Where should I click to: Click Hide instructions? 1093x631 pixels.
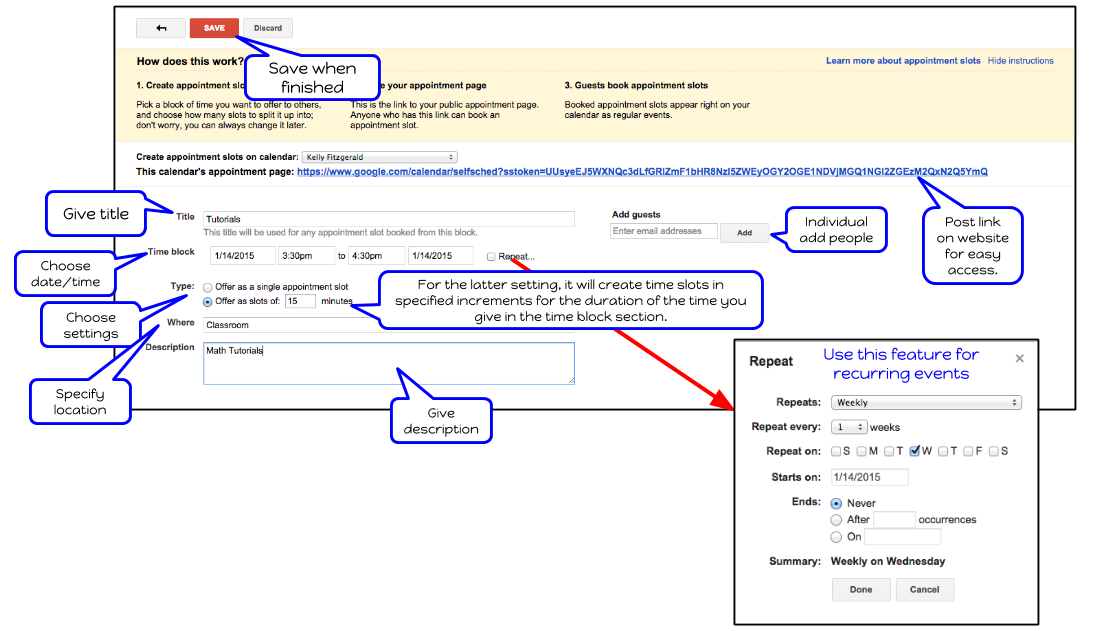[1020, 60]
